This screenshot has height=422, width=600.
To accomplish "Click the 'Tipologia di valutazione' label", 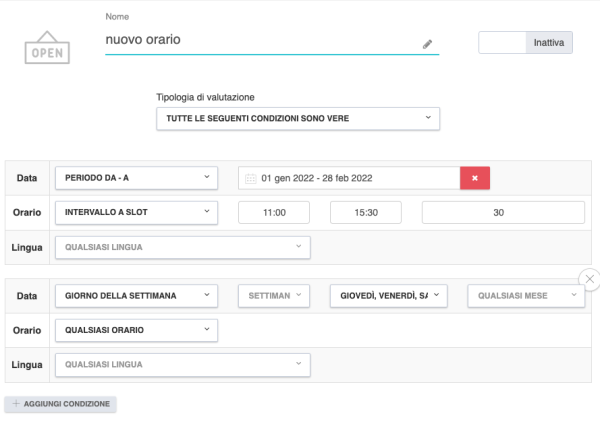I will point(205,97).
